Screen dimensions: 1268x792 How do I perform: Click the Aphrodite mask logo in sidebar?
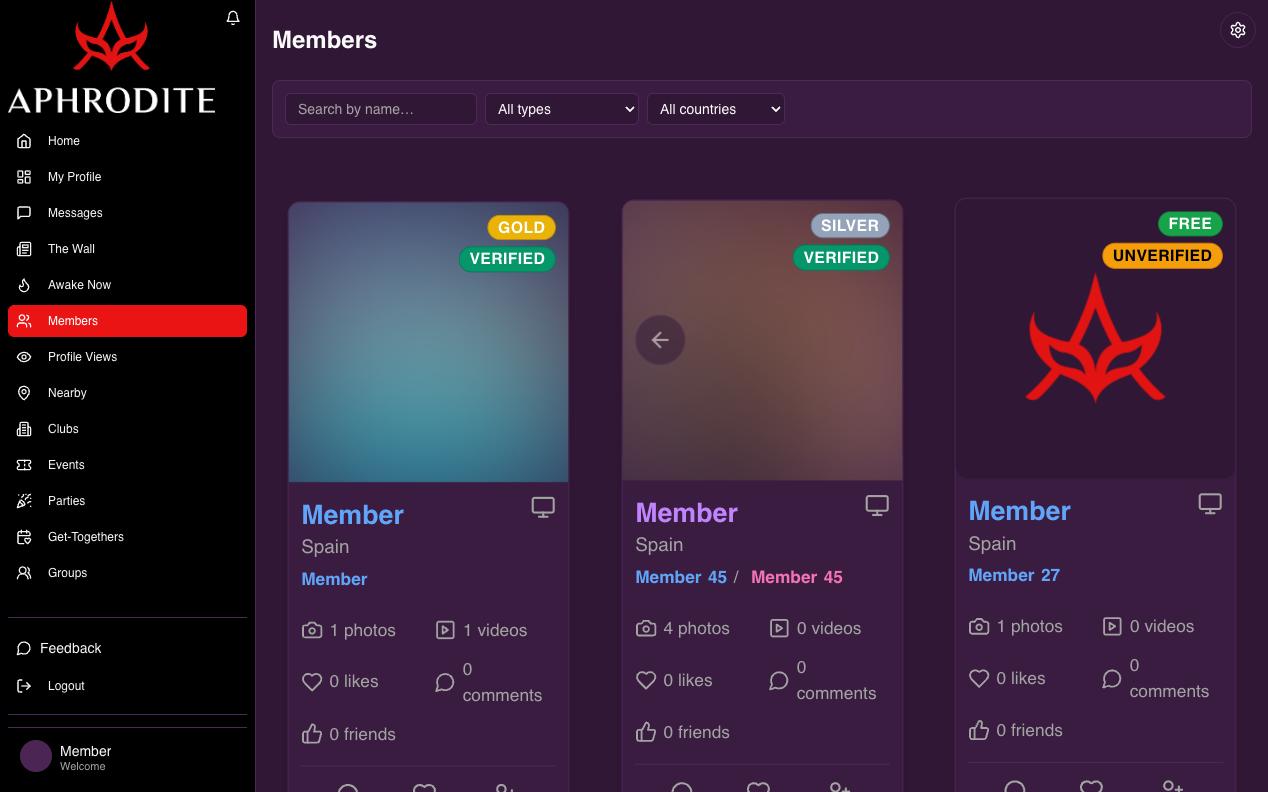111,38
